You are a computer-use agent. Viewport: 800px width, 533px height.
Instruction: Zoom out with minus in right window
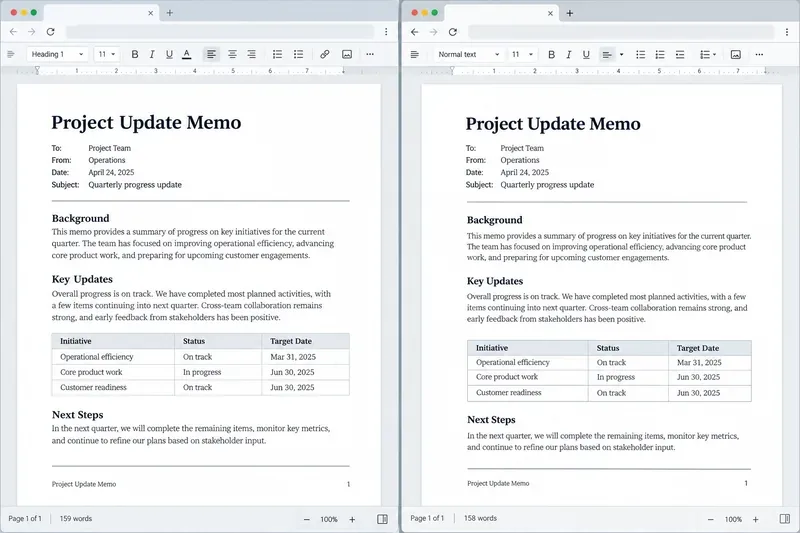coord(711,519)
